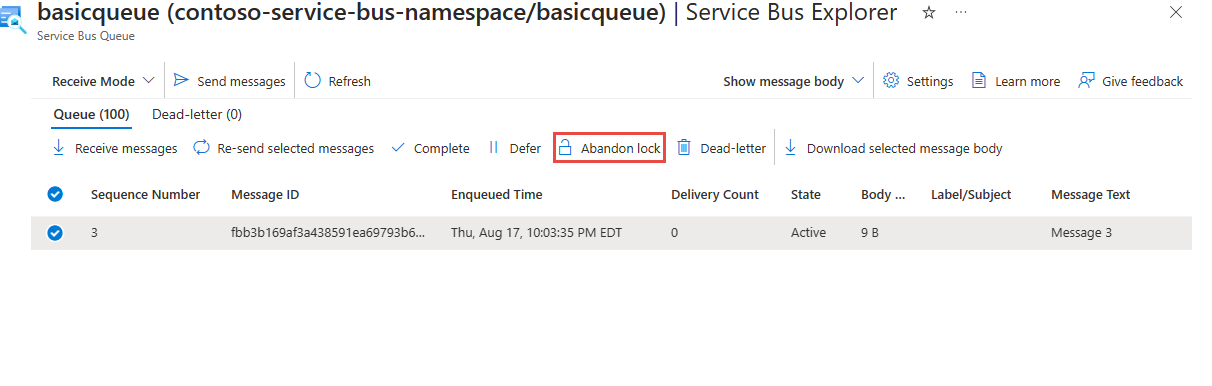Click the Abandon lock padlock icon
The width and height of the screenshot is (1212, 386).
click(x=565, y=148)
